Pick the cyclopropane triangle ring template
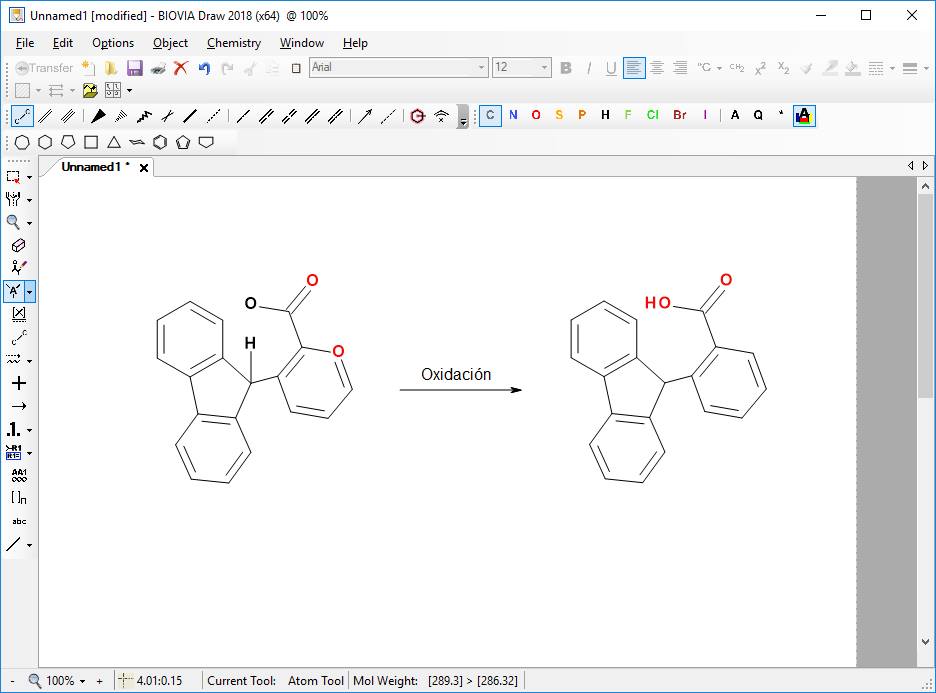Image resolution: width=936 pixels, height=693 pixels. [x=114, y=142]
